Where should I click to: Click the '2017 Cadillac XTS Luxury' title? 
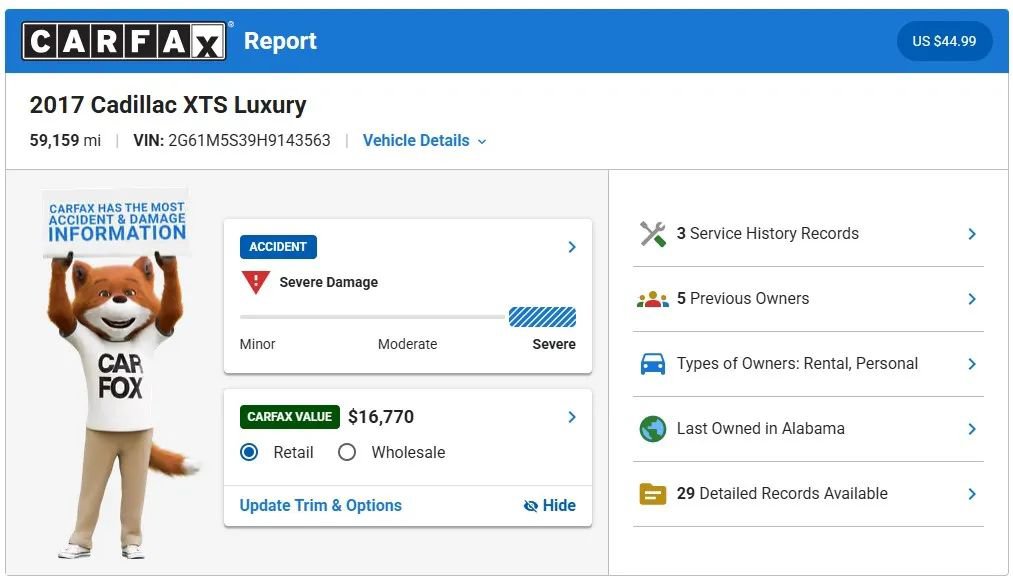pos(168,105)
